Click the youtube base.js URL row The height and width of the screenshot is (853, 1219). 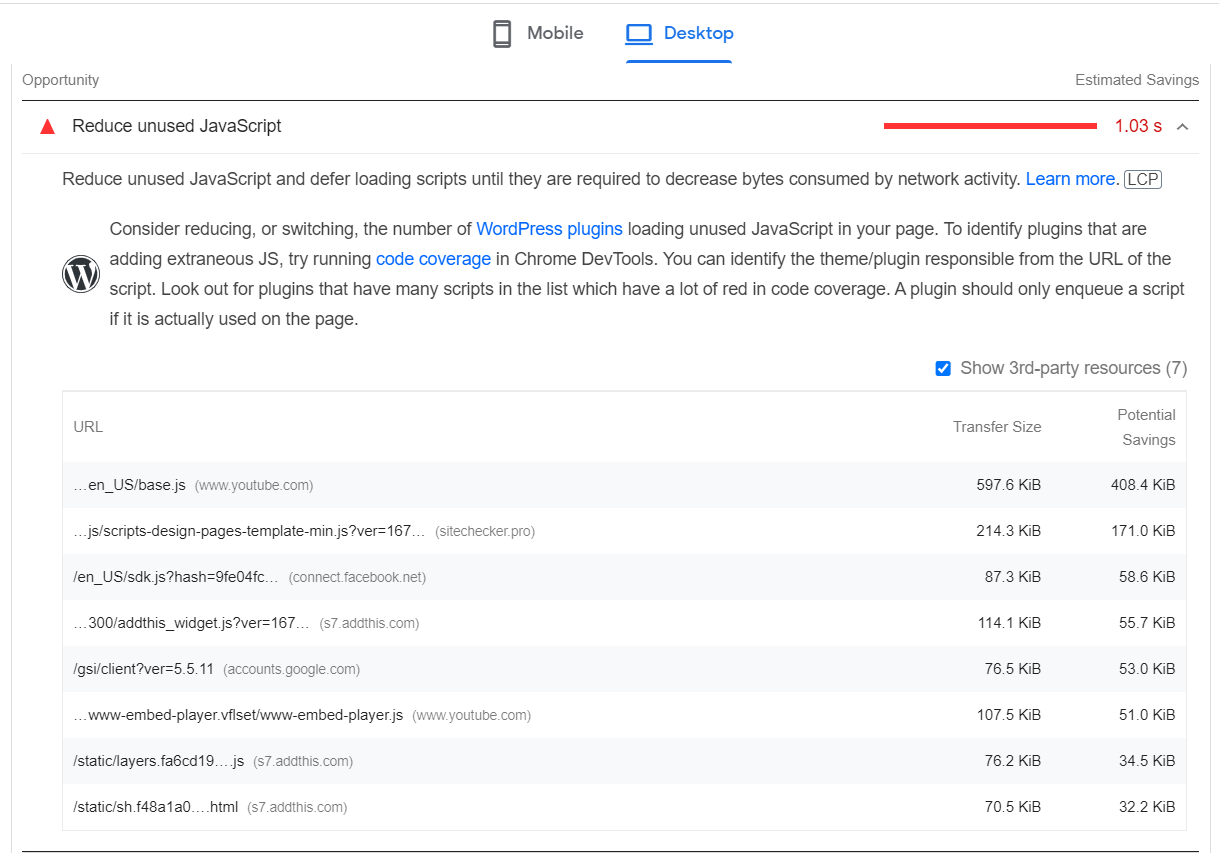pos(130,485)
